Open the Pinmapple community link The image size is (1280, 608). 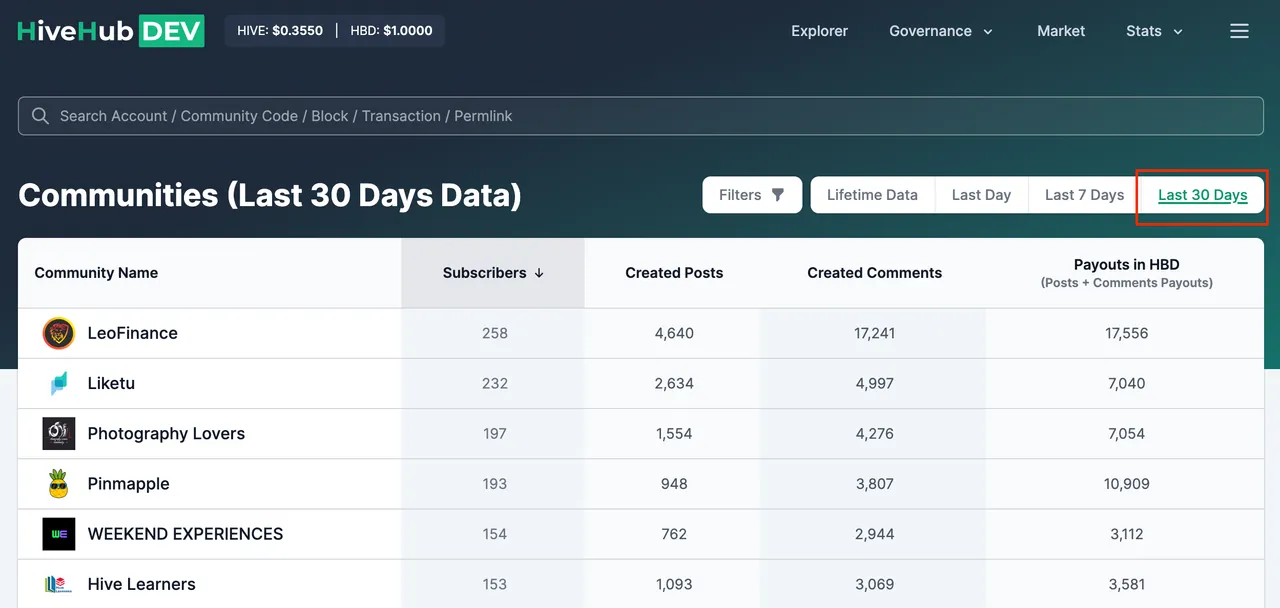(128, 483)
